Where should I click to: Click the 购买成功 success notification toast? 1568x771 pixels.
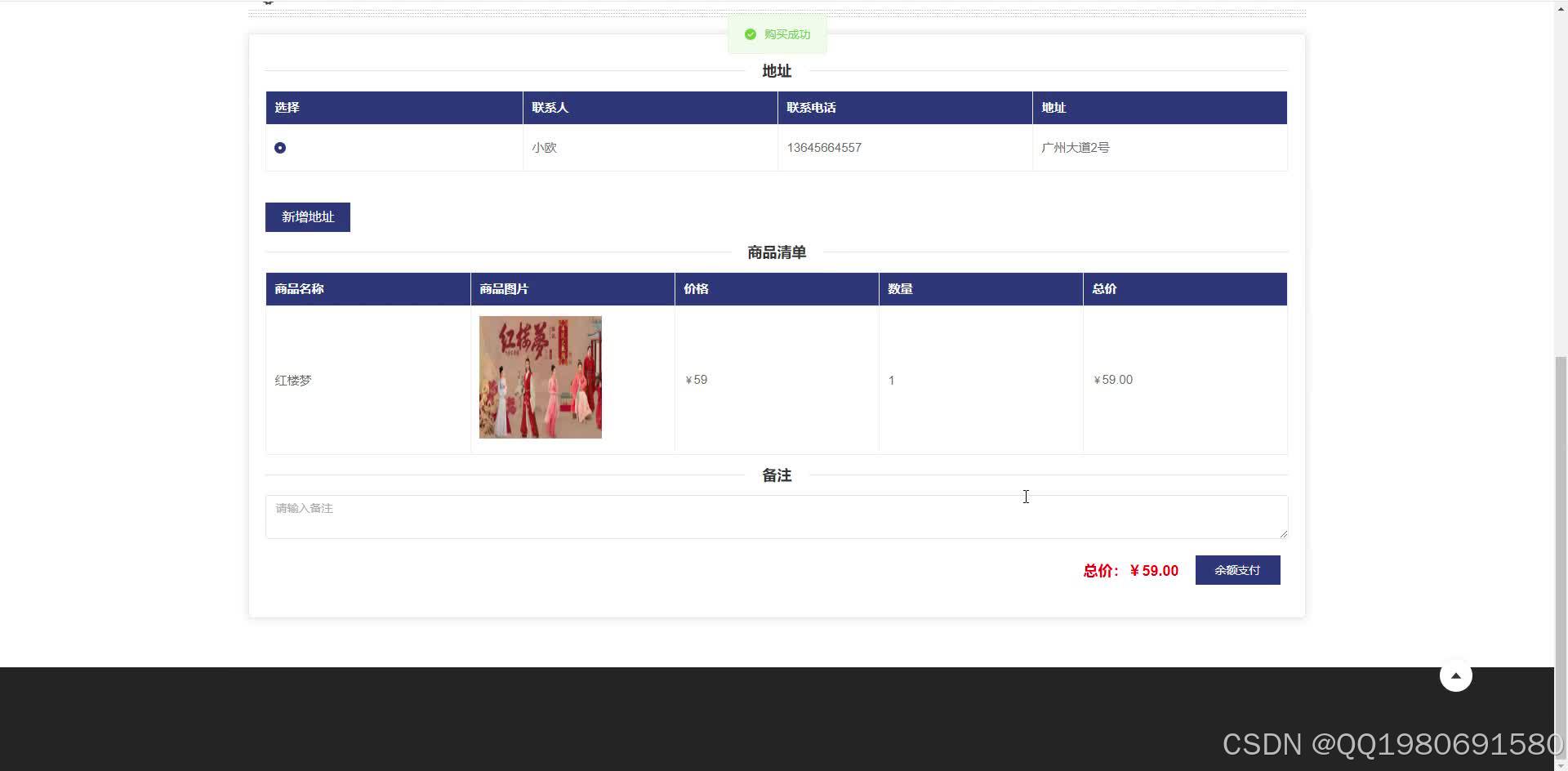point(777,34)
